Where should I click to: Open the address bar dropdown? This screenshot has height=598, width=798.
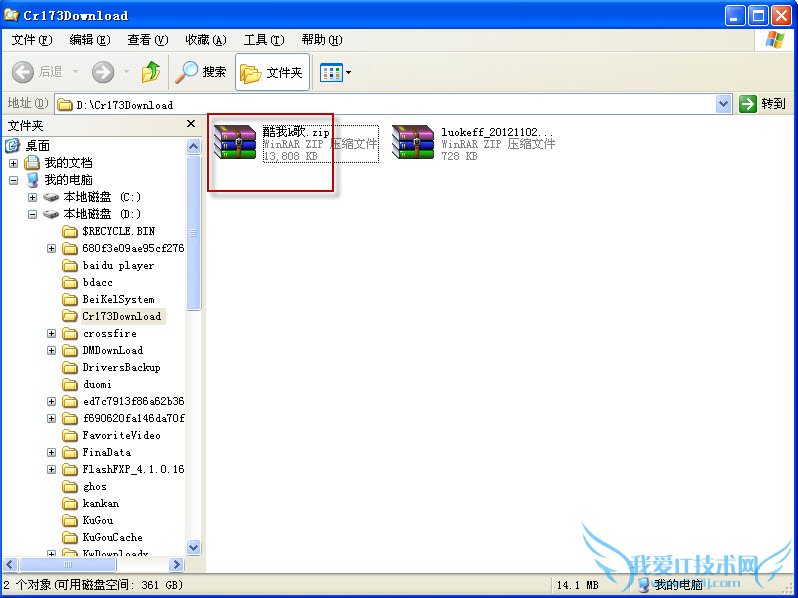pyautogui.click(x=723, y=104)
